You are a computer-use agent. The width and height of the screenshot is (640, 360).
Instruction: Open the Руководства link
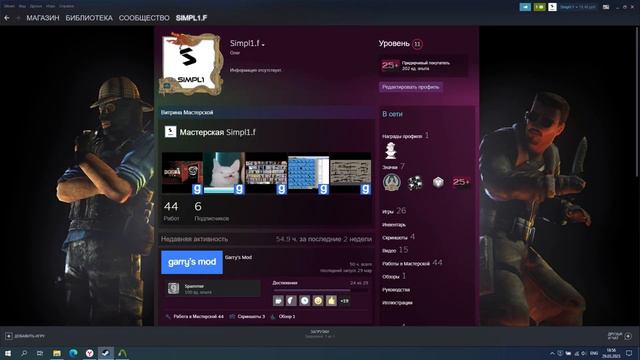point(396,290)
